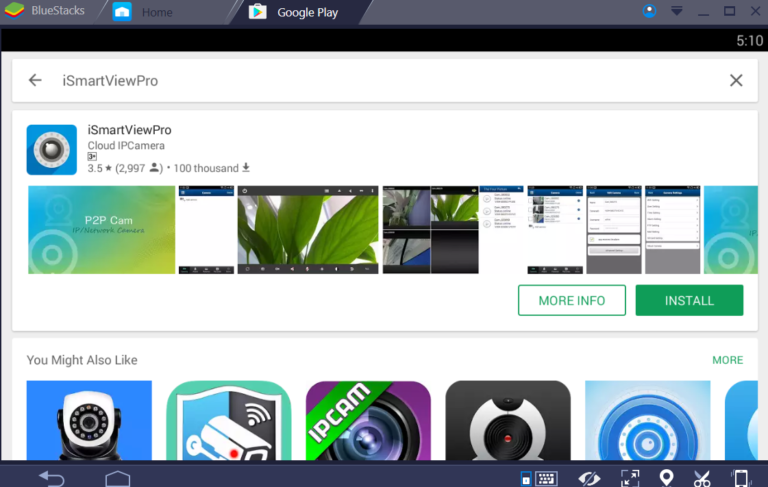Open the location pin tool

[666, 478]
